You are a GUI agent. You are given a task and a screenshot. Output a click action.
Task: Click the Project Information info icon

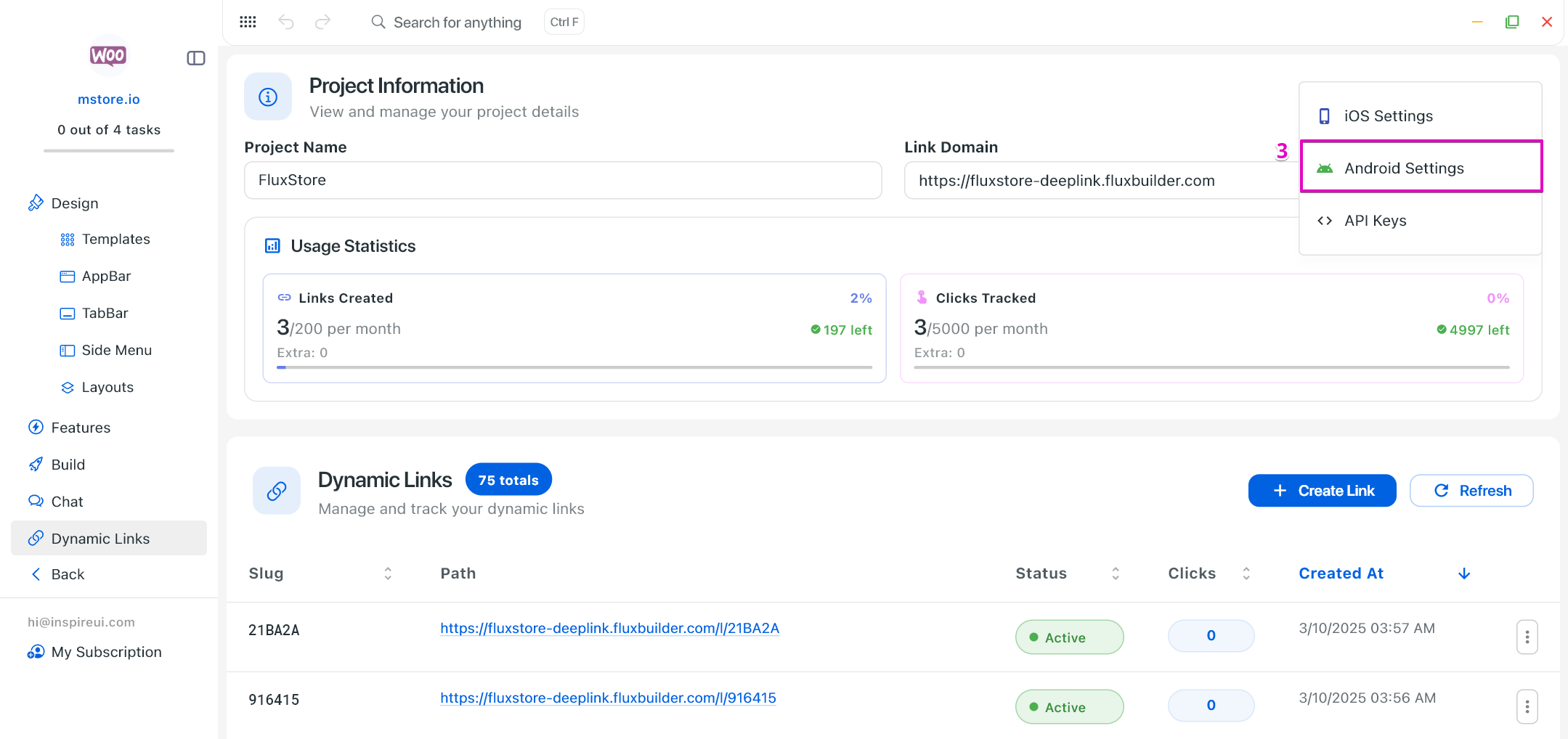[268, 97]
